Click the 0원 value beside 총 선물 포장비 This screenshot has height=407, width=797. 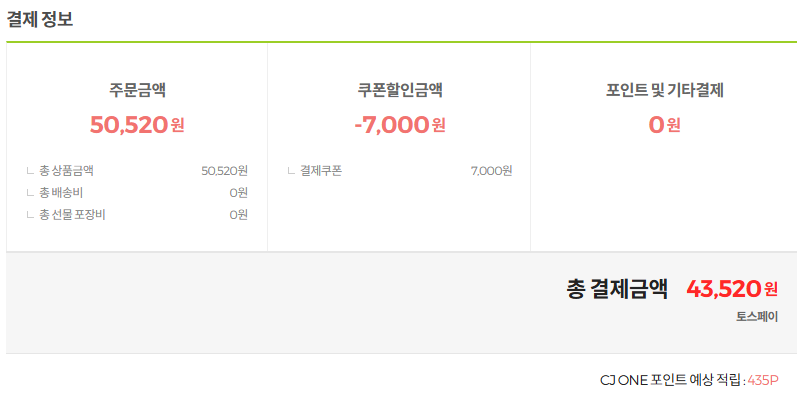pyautogui.click(x=238, y=215)
